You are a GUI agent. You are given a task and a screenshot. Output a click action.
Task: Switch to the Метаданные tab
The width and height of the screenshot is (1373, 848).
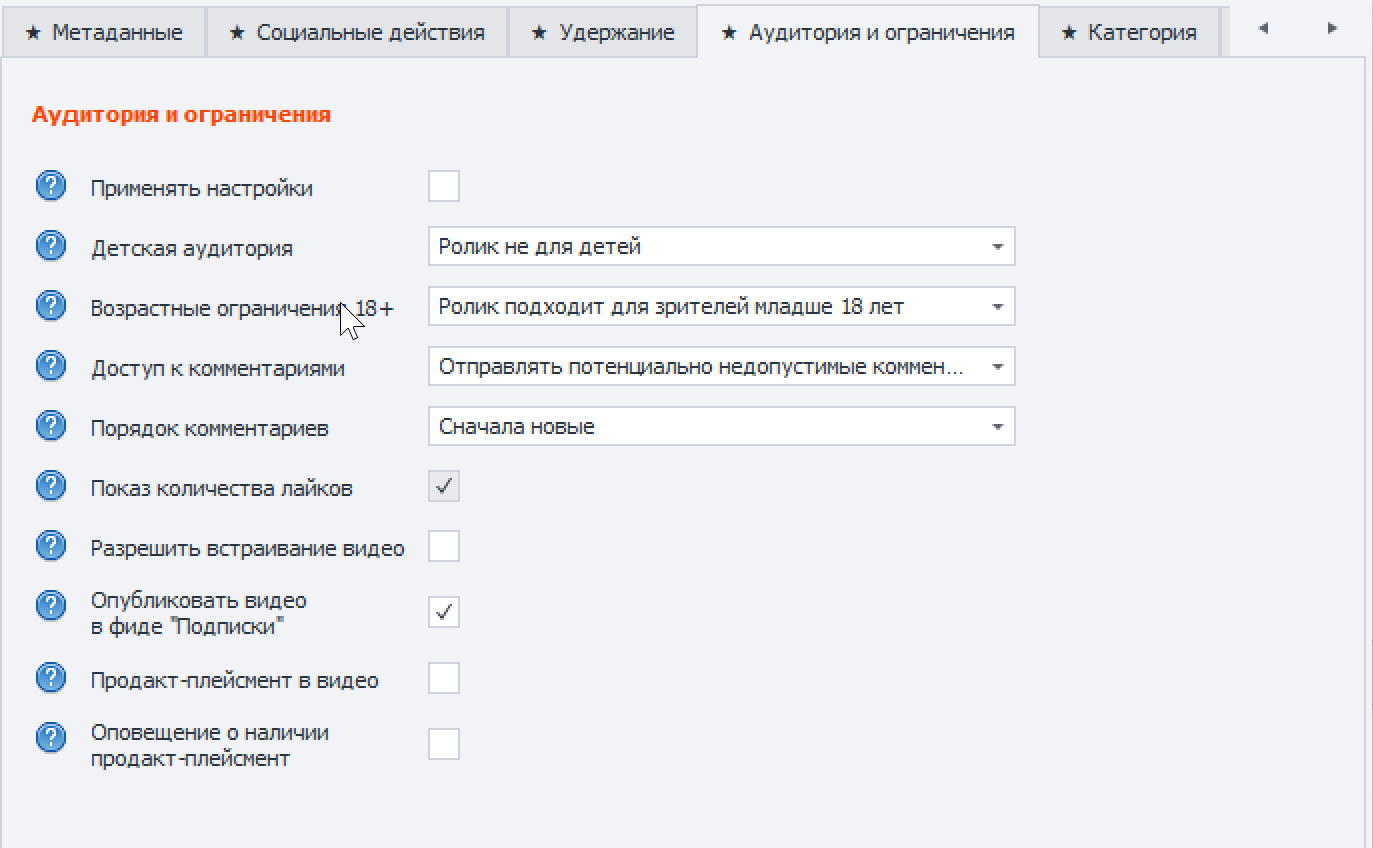[x=105, y=31]
